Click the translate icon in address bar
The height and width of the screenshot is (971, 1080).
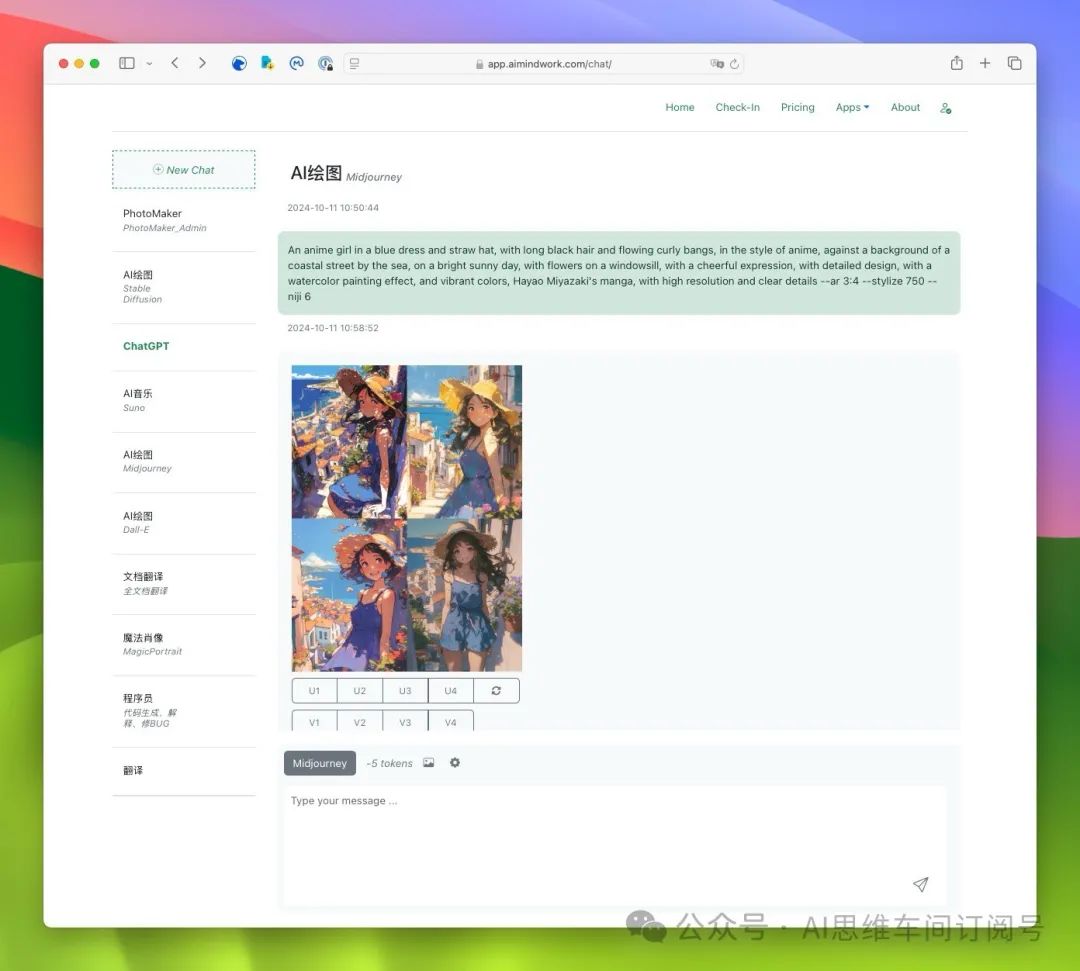coord(717,63)
